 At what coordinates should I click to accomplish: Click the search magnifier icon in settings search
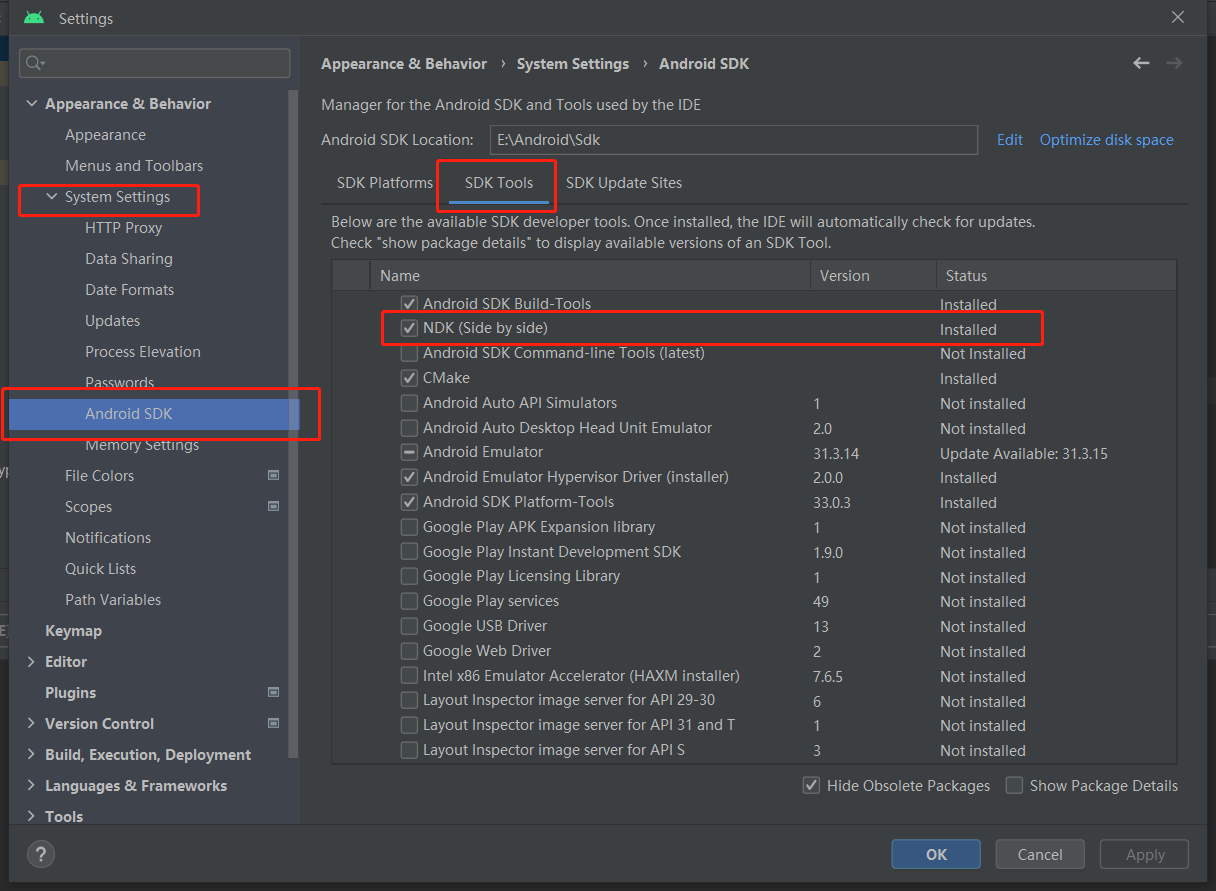coord(35,63)
